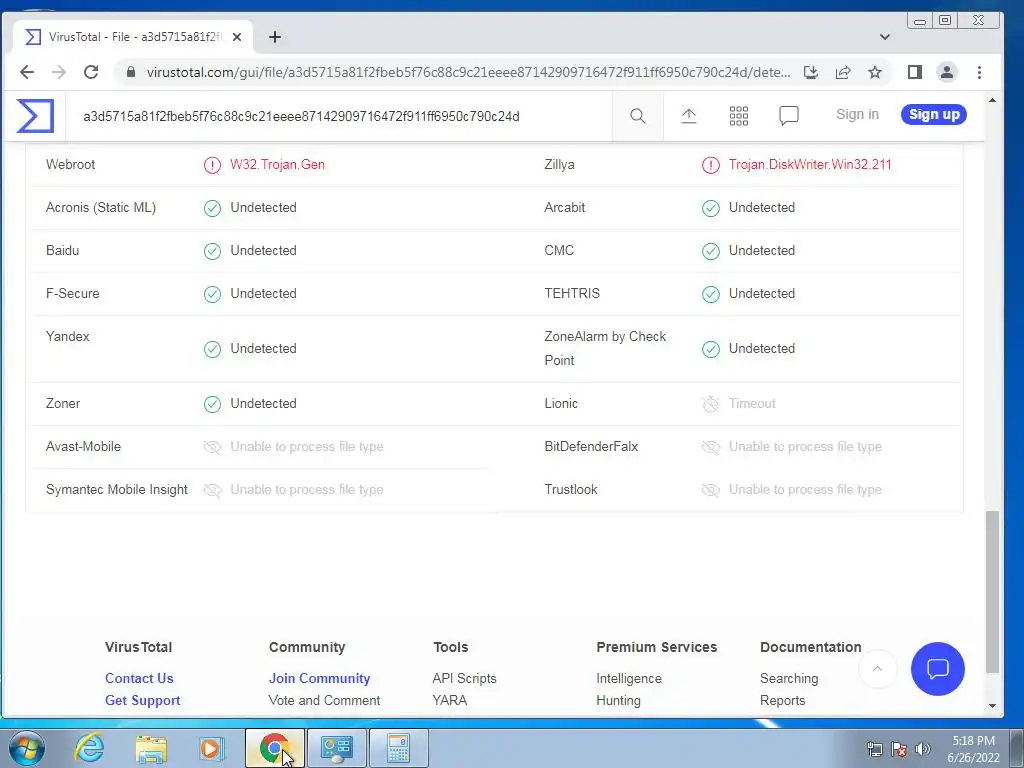Click the BitDefenderFalx engine name
Screen dimensions: 1024x768
tap(591, 446)
